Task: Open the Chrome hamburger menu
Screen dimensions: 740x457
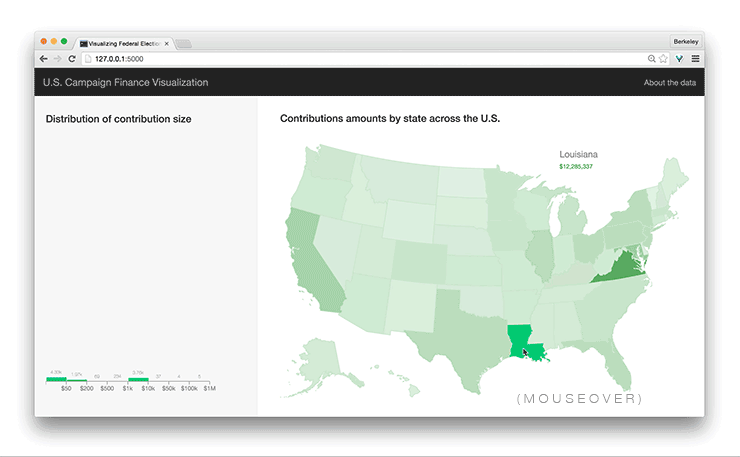Action: click(695, 59)
